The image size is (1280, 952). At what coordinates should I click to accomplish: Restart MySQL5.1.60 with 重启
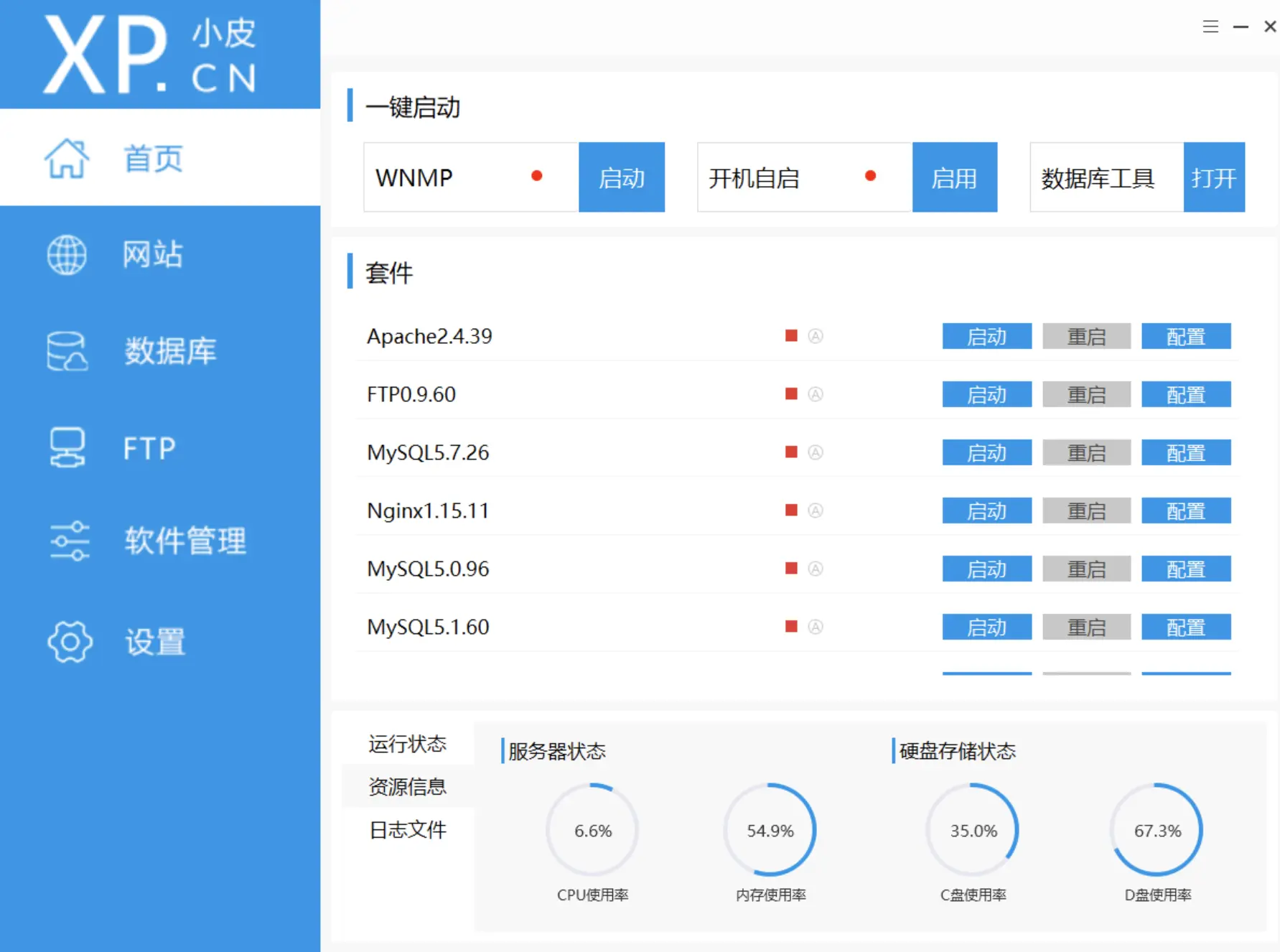1087,627
